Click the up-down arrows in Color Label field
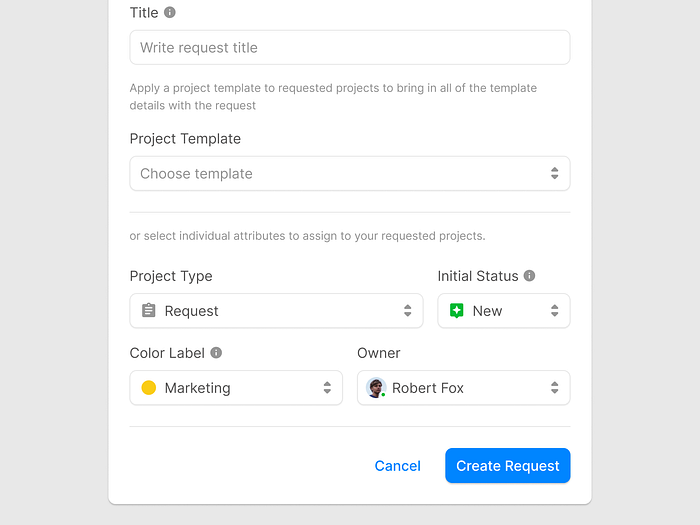The height and width of the screenshot is (525, 700). click(327, 388)
